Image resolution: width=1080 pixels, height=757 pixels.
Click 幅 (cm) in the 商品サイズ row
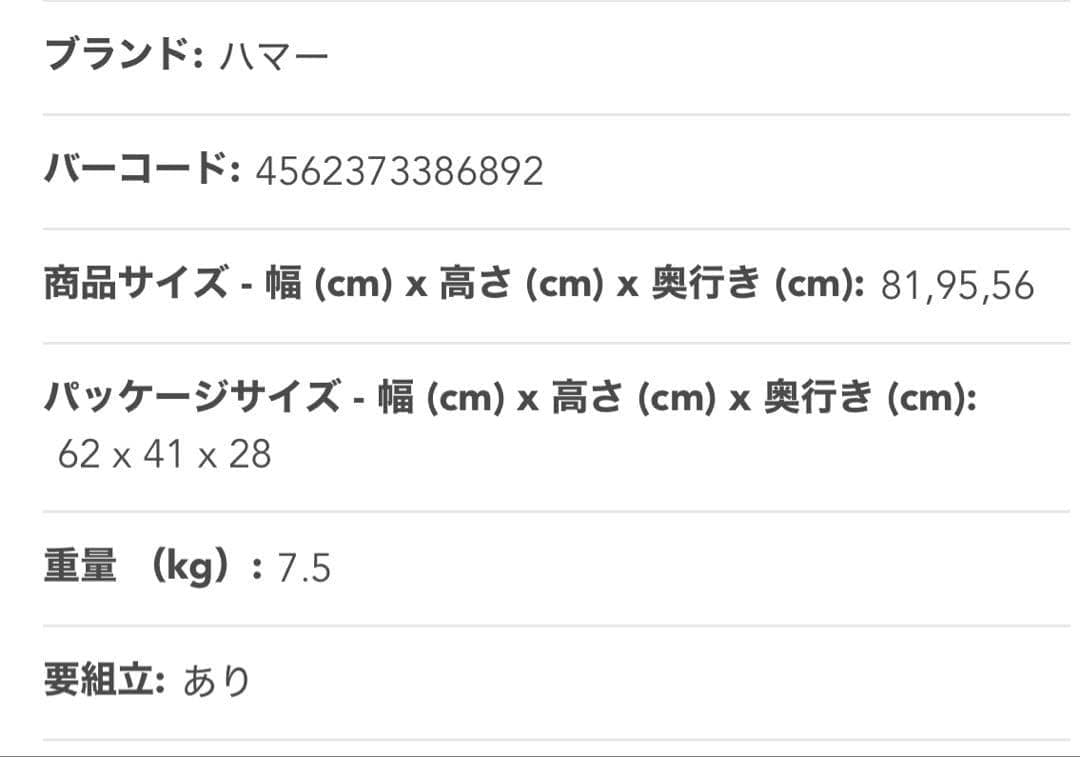pyautogui.click(x=327, y=286)
